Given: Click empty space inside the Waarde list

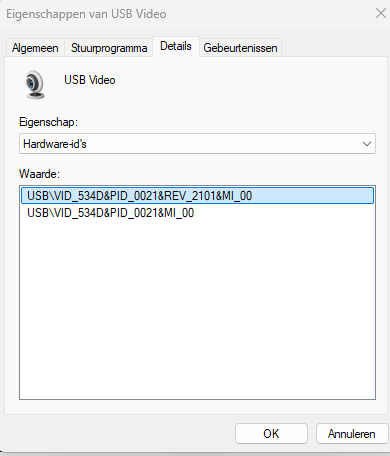Looking at the screenshot, I should 197,307.
